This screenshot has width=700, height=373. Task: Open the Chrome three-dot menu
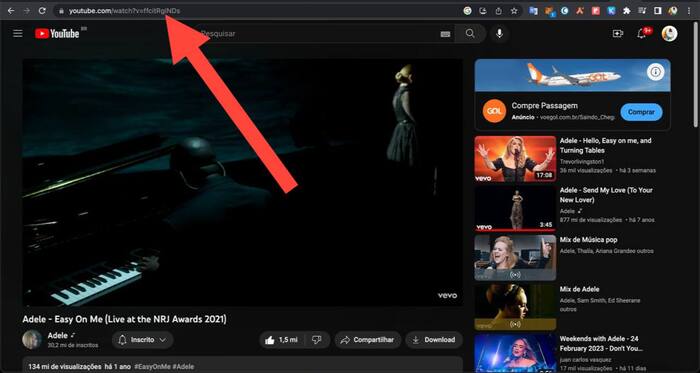tap(690, 11)
